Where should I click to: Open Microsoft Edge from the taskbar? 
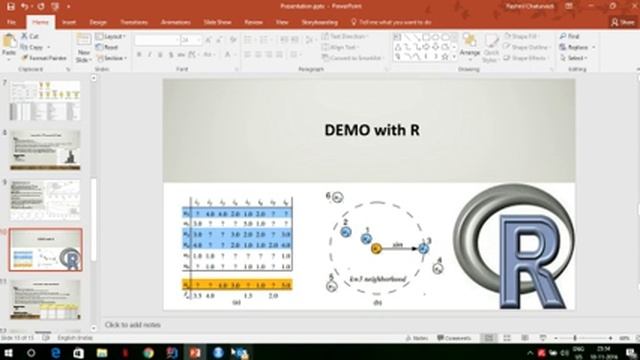pyautogui.click(x=56, y=353)
